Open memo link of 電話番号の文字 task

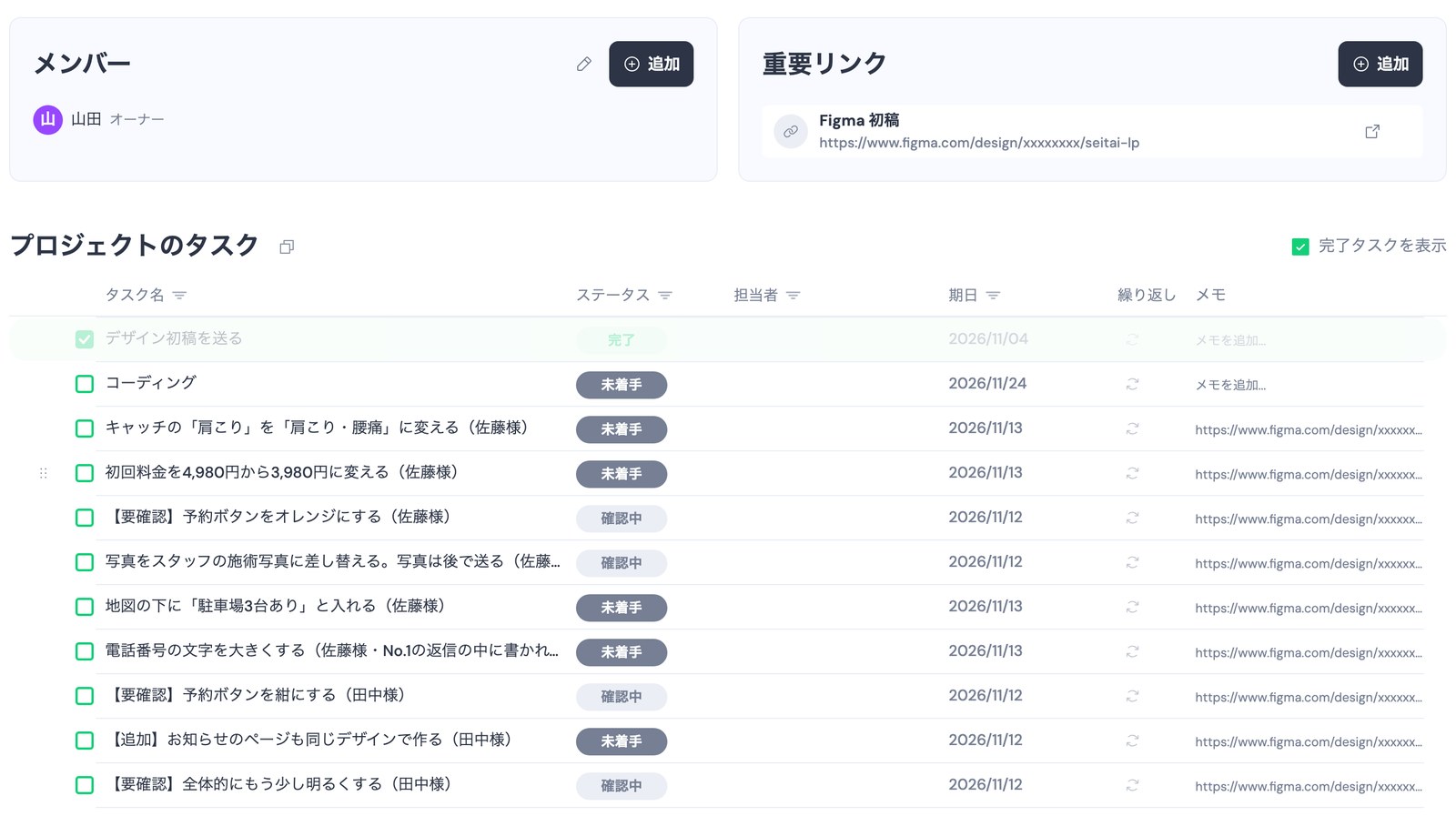pos(1309,652)
